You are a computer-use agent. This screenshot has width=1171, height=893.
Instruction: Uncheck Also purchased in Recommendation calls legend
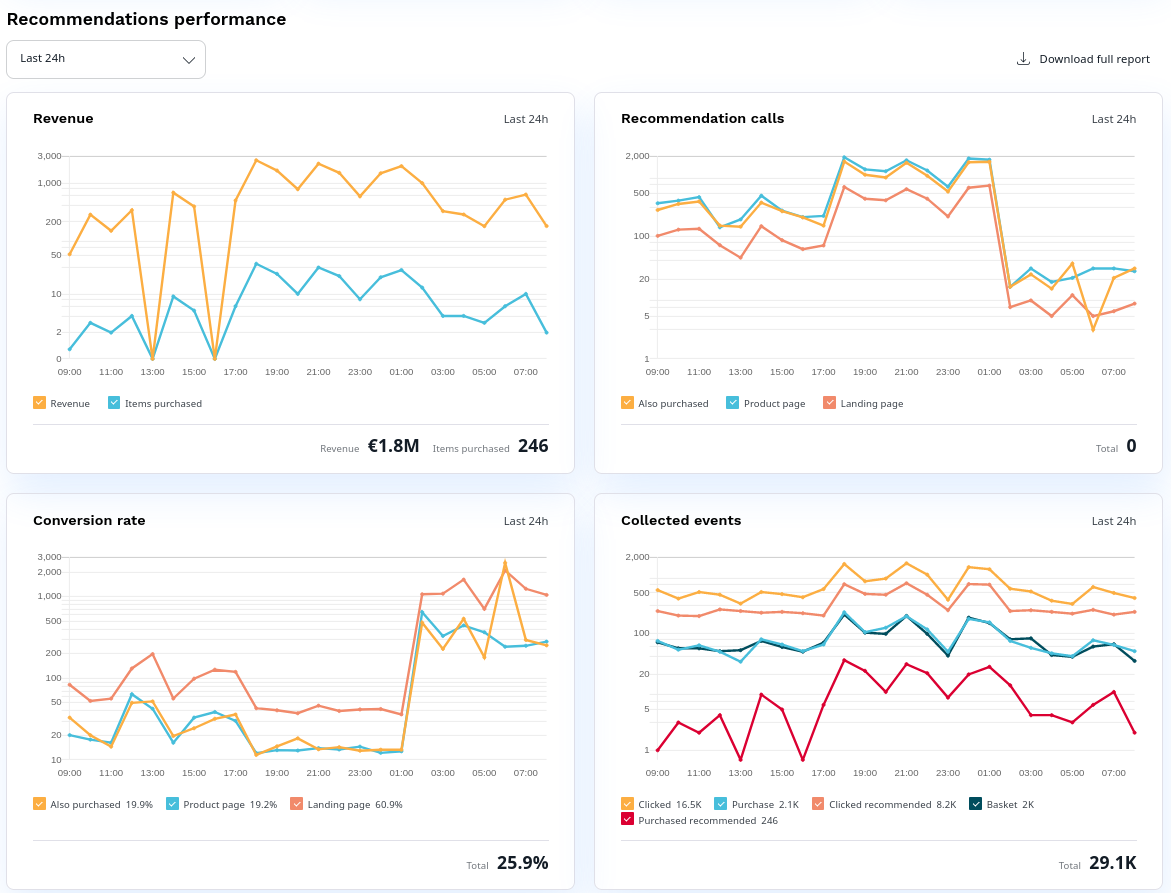pyautogui.click(x=628, y=403)
